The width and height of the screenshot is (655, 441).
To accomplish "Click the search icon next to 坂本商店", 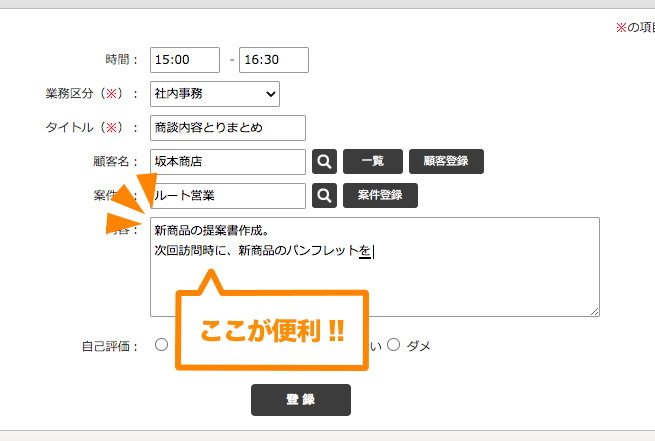I will click(324, 161).
